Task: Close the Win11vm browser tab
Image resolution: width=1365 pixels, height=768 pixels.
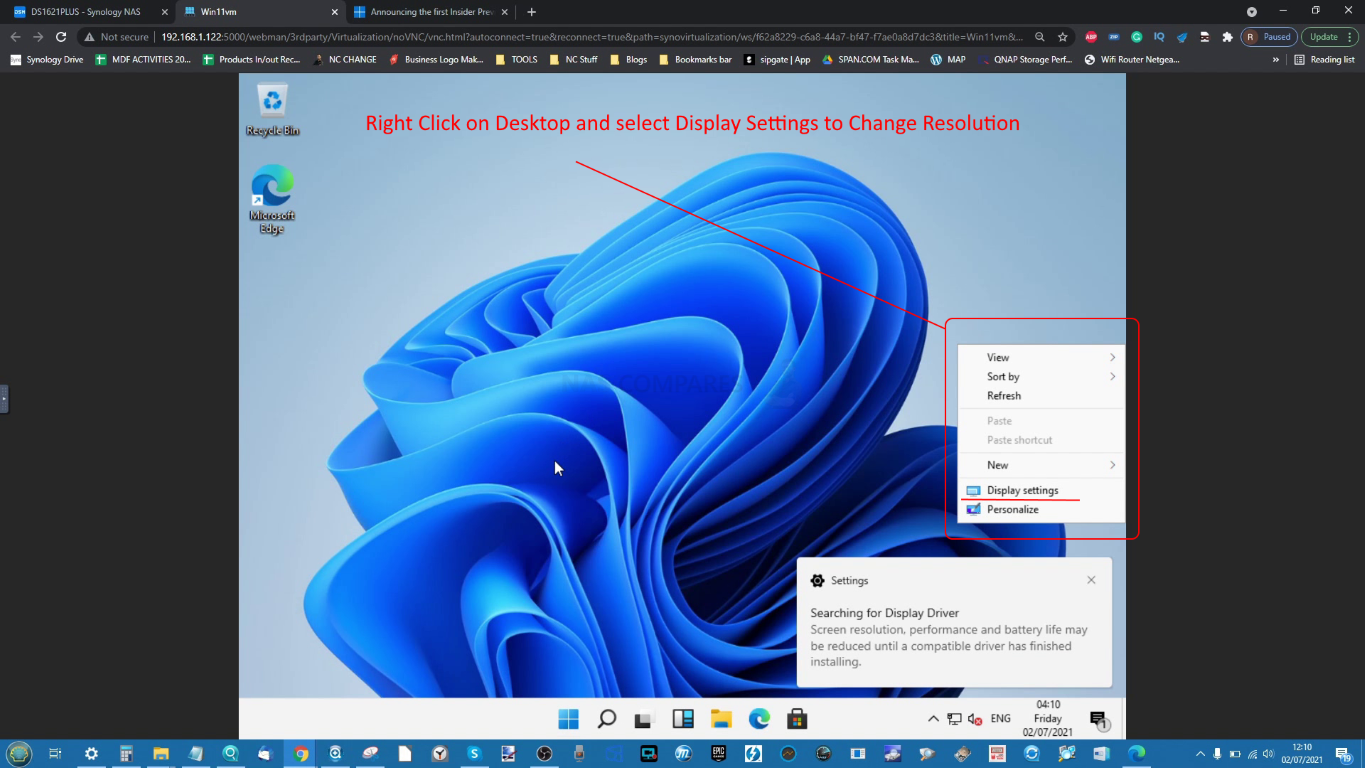Action: [335, 12]
